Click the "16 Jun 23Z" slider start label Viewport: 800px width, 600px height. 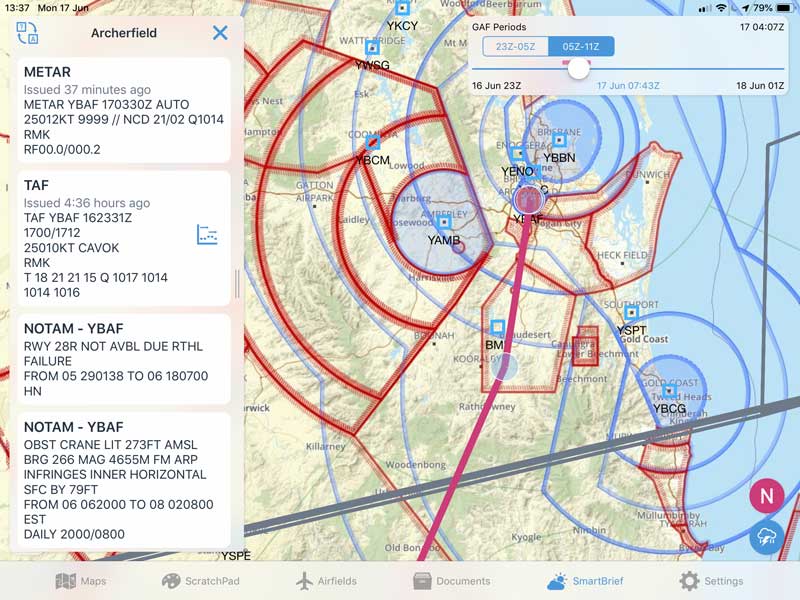pos(496,86)
